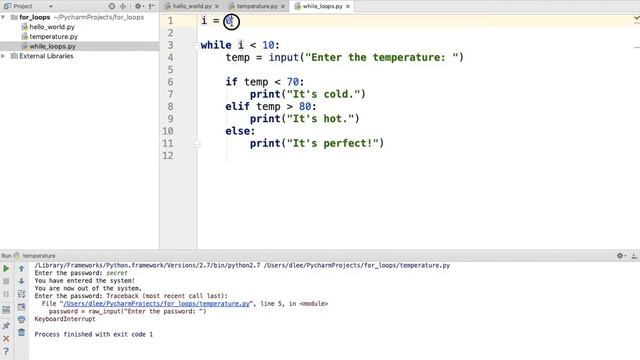The width and height of the screenshot is (640, 360).
Task: Click print "It's cold." statement
Action: [x=308, y=94]
